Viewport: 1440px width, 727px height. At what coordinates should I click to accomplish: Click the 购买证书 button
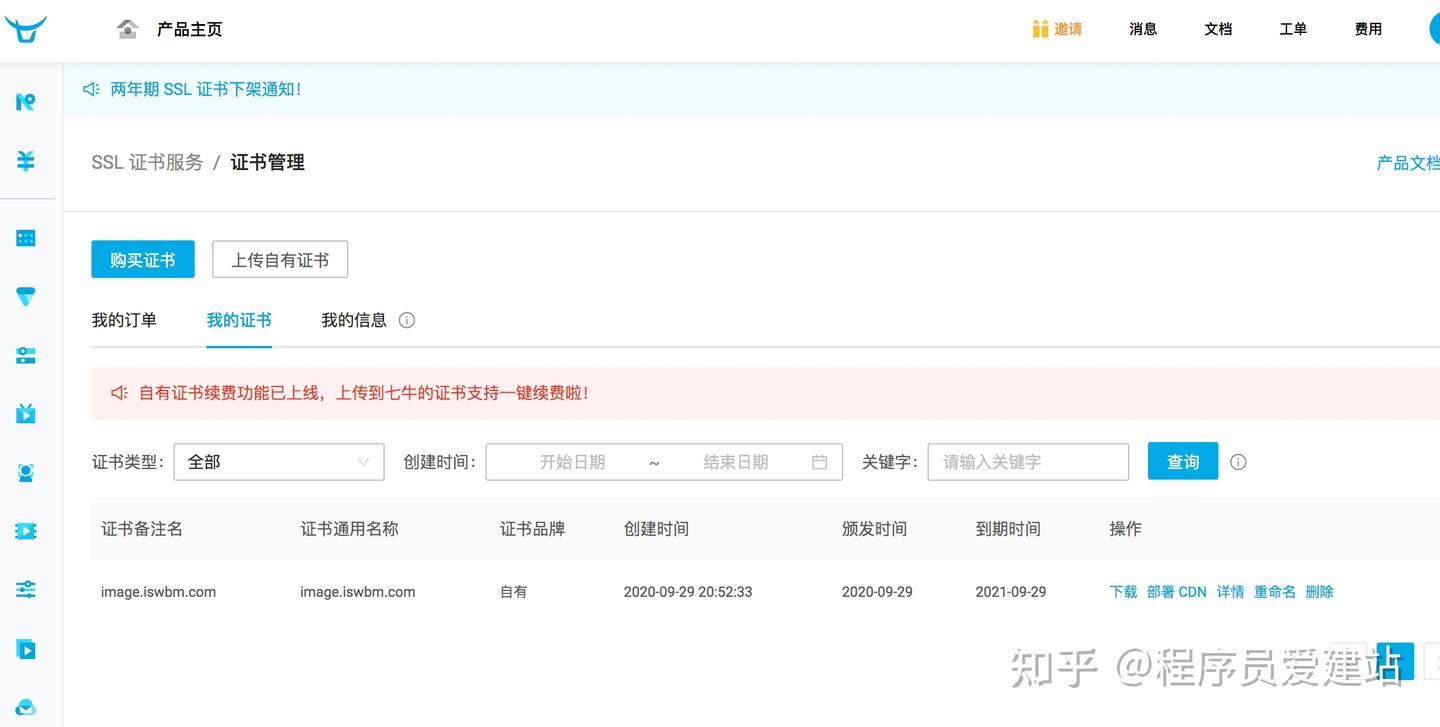pos(143,259)
